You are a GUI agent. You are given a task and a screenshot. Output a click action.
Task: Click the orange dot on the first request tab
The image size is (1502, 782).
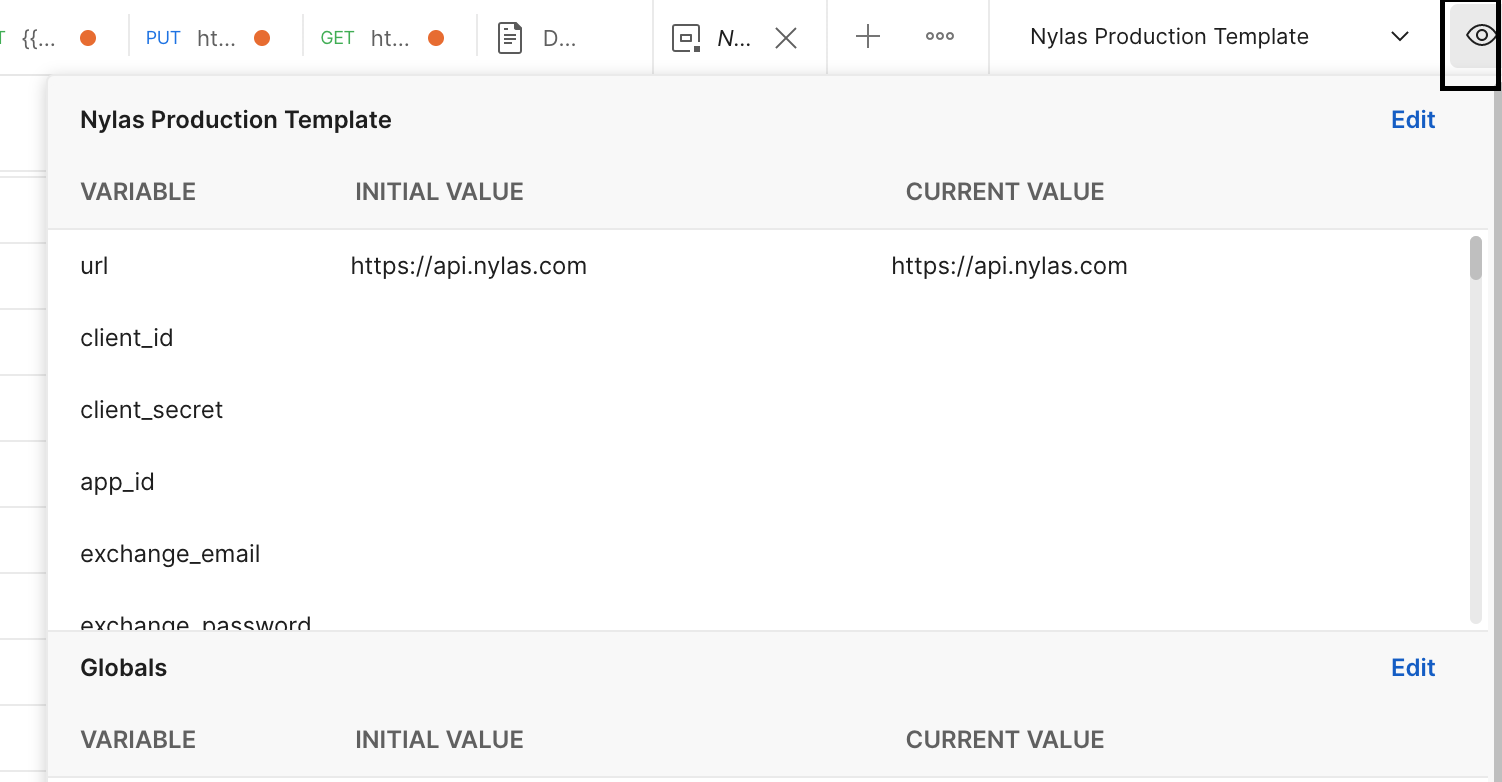coord(88,36)
